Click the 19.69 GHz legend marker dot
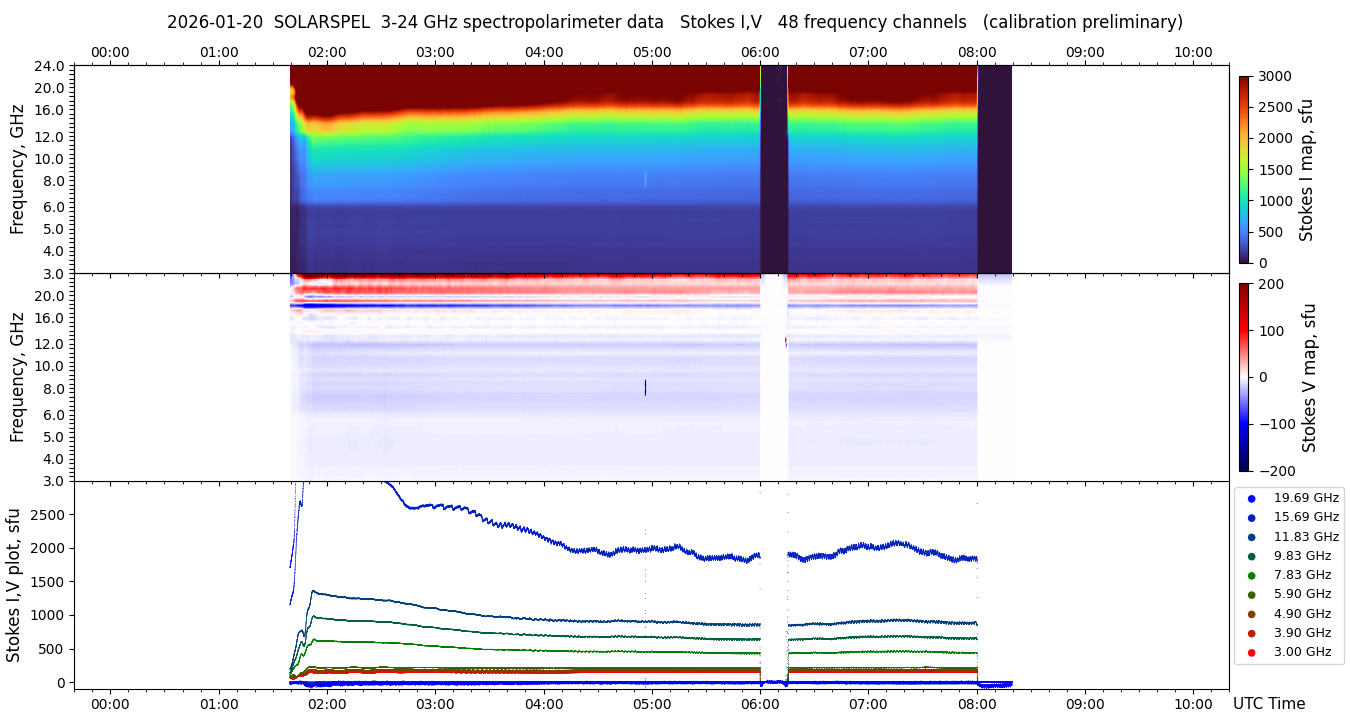 (1251, 498)
